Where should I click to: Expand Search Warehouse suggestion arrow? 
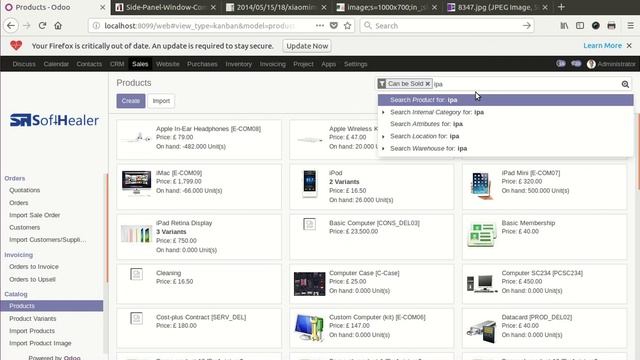pos(383,149)
